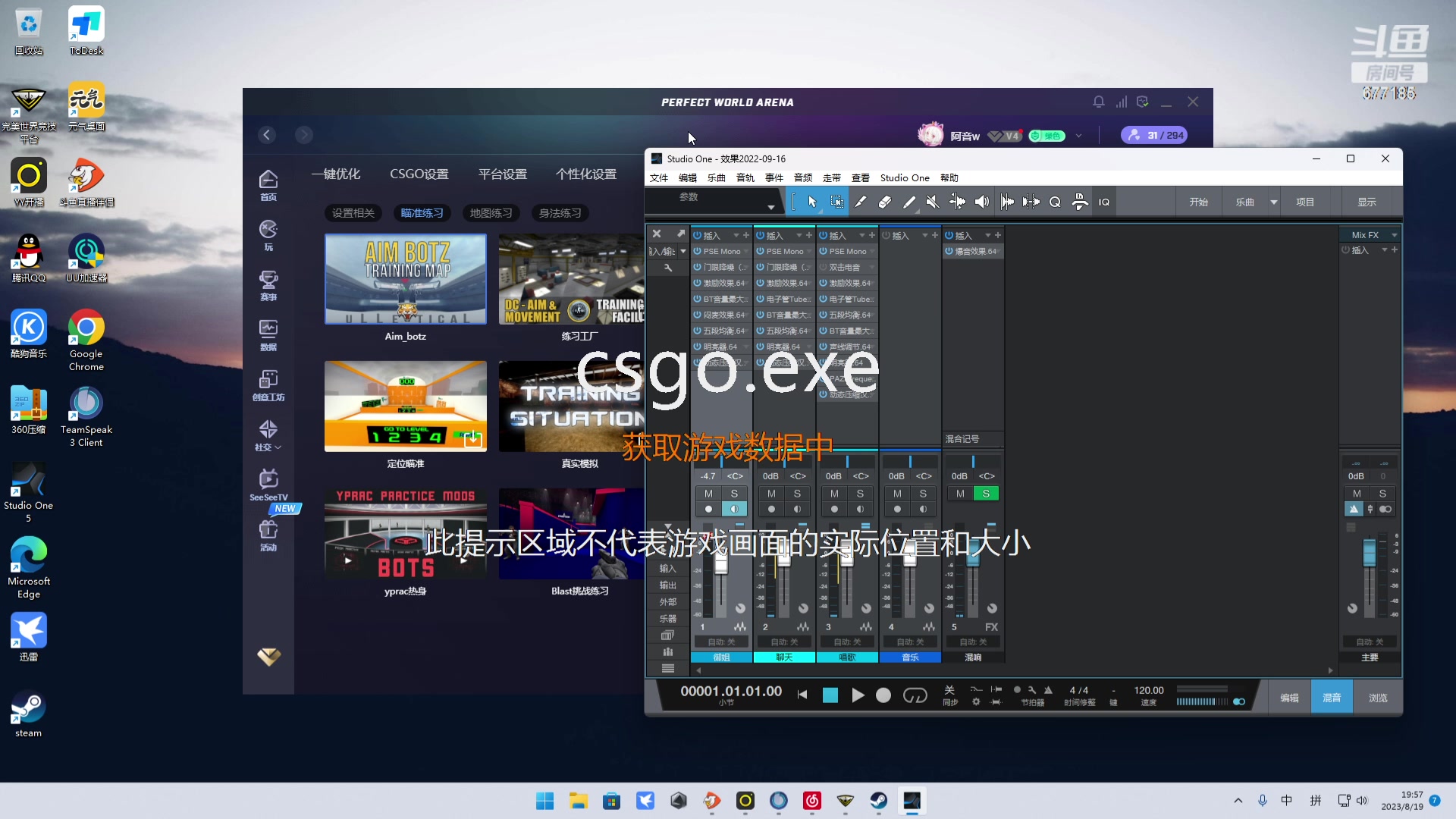Select the Eraser tool in Studio One
This screenshot has height=819, width=1456.
[884, 202]
